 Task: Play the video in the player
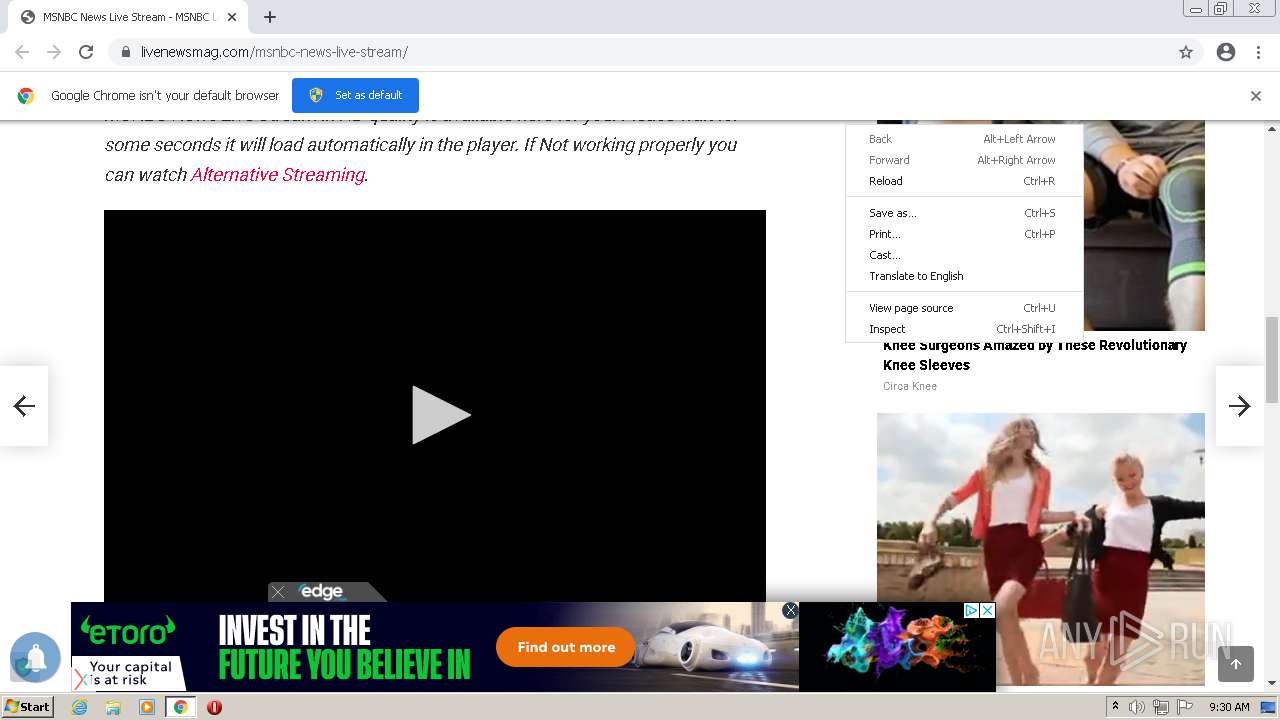(440, 415)
